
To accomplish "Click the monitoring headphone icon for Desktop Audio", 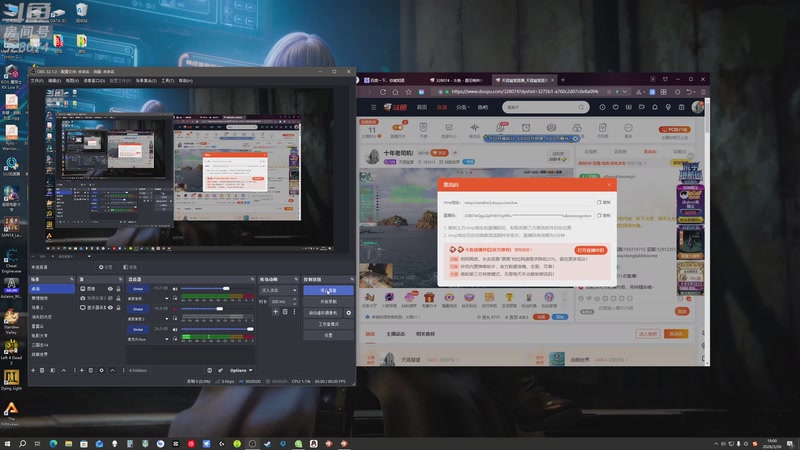I will tap(175, 298).
